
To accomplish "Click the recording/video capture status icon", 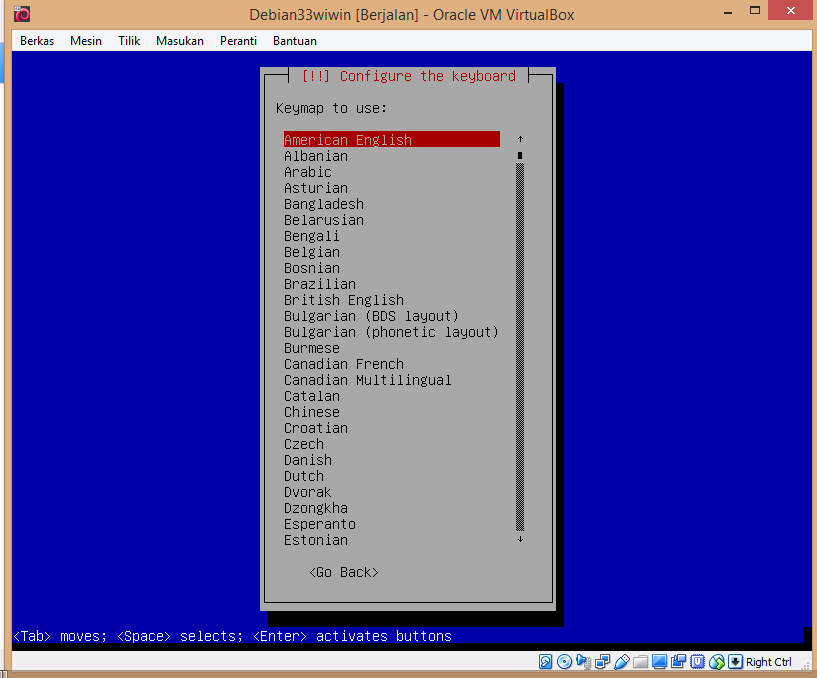I will click(x=678, y=662).
